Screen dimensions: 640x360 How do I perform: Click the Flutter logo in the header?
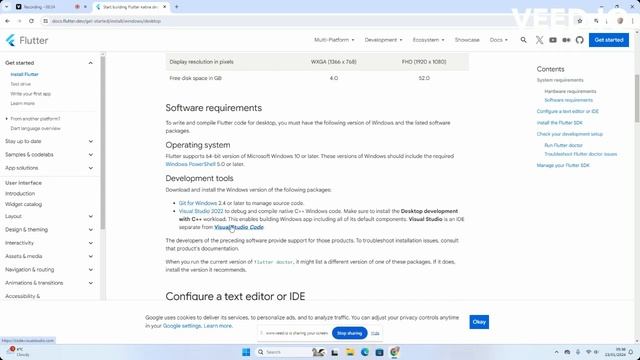click(27, 40)
